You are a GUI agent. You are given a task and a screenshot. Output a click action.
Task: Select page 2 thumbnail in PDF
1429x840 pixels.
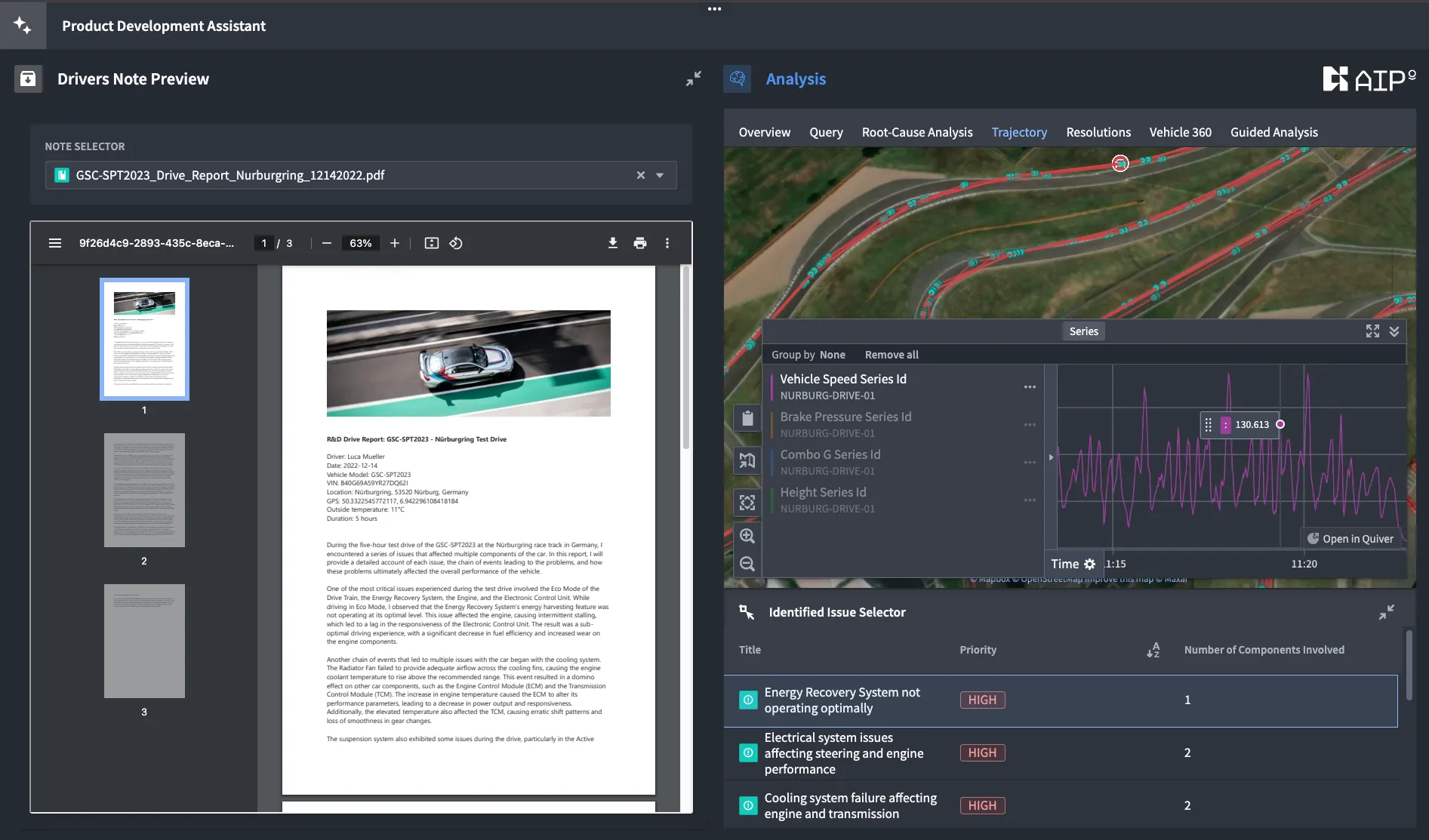click(144, 491)
